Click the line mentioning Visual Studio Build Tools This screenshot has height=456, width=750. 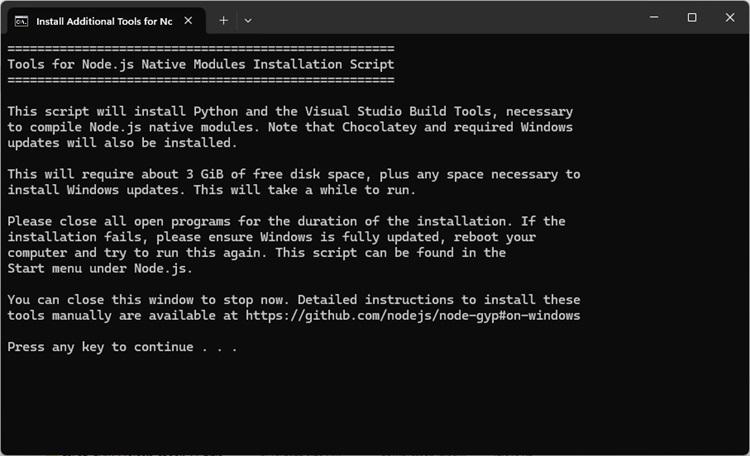click(290, 112)
